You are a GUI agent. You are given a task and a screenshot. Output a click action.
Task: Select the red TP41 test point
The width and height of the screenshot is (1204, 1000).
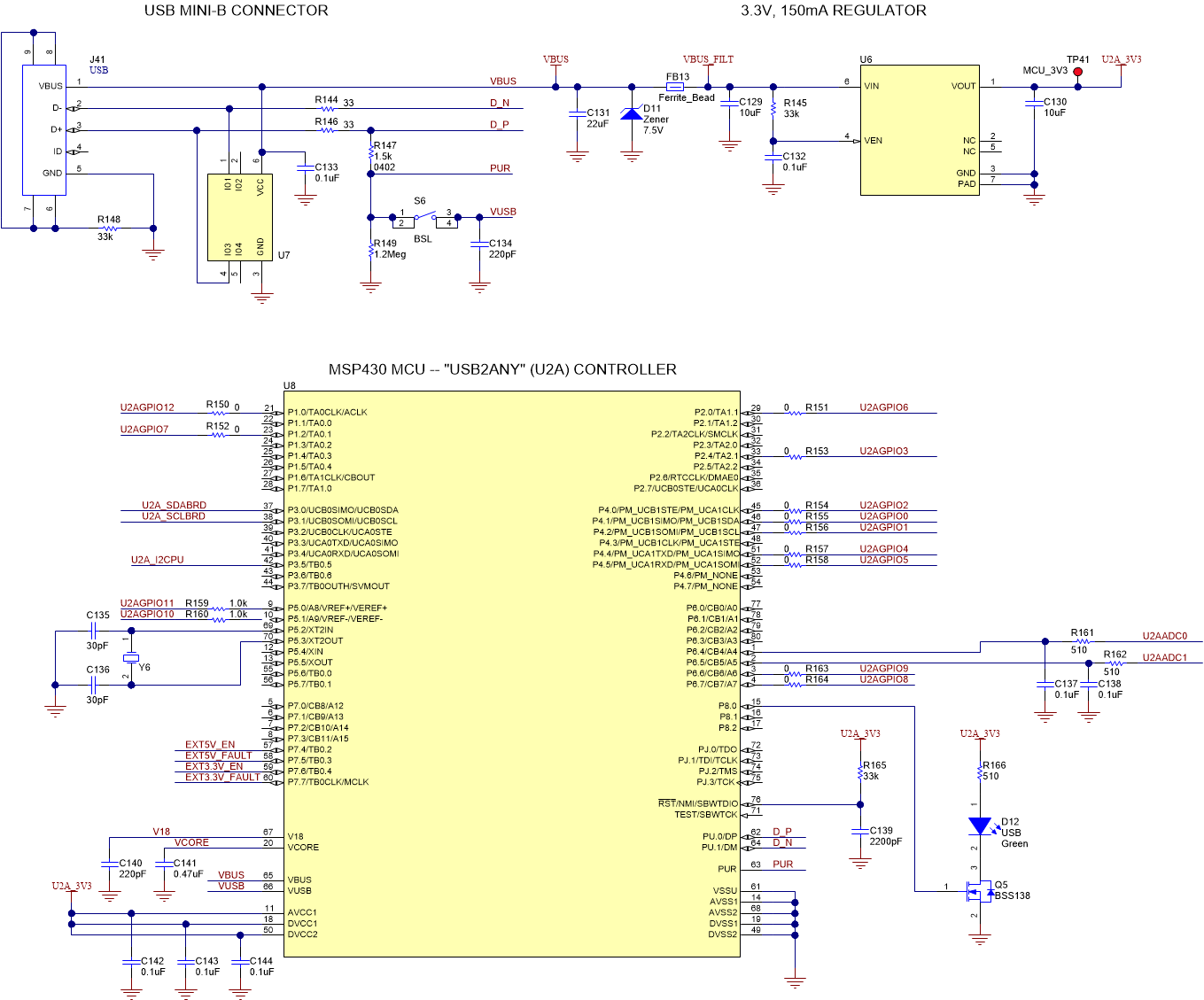pos(1077,73)
